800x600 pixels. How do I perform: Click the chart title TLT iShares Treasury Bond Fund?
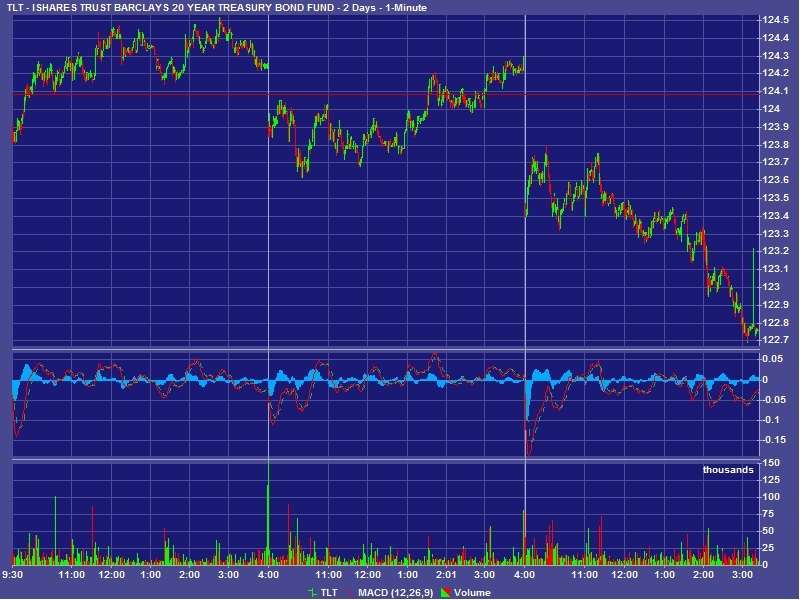(216, 8)
